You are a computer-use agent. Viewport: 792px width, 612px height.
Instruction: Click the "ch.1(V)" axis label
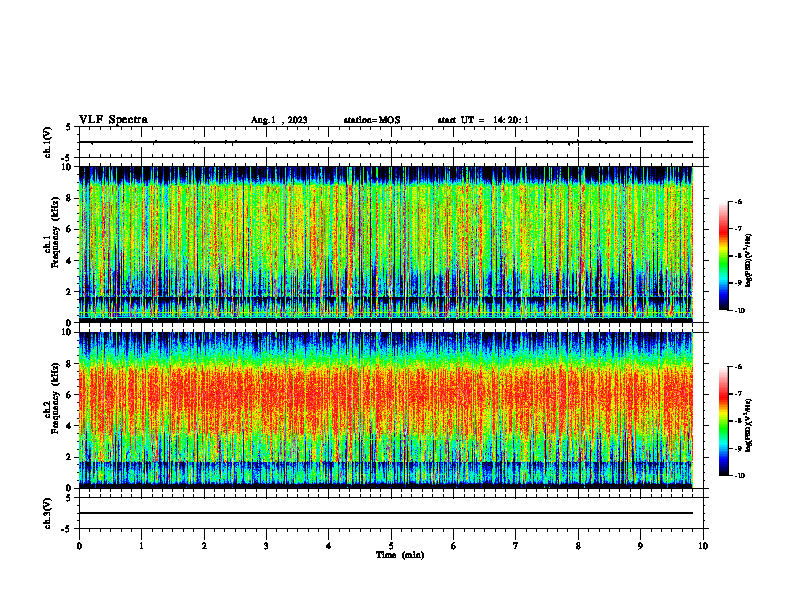pos(48,142)
